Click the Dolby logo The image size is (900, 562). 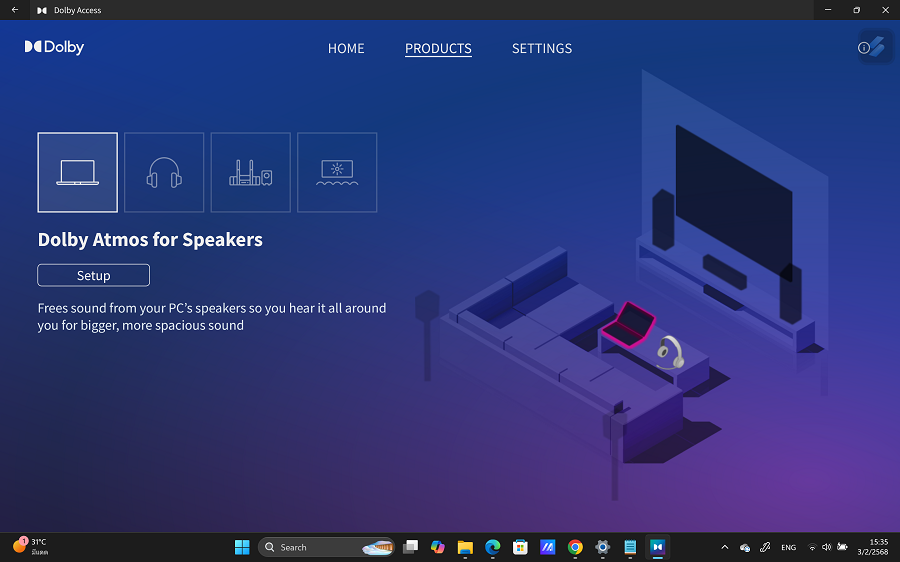point(54,47)
